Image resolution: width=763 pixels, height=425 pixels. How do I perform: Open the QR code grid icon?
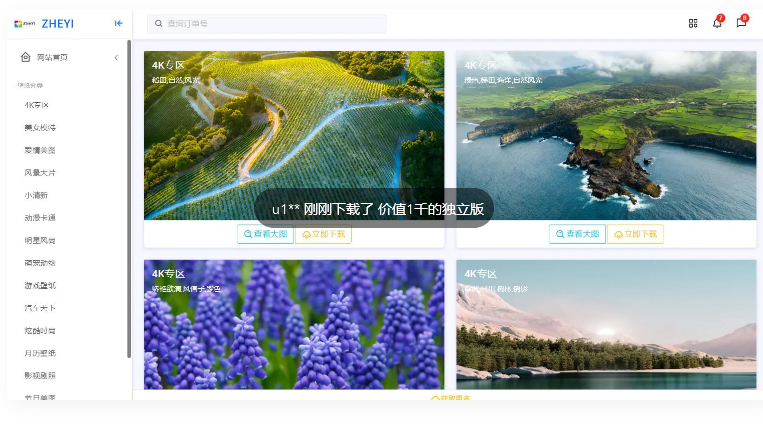pyautogui.click(x=693, y=23)
